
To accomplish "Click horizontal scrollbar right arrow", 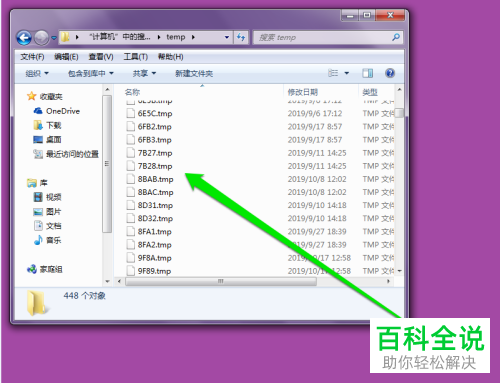I will (389, 281).
